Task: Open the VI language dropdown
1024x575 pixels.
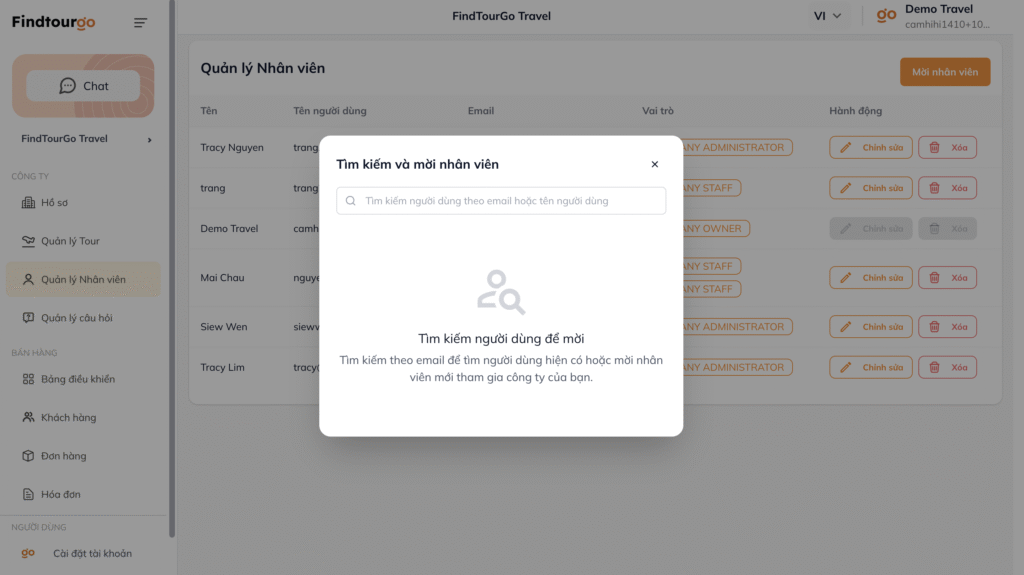Action: (827, 16)
